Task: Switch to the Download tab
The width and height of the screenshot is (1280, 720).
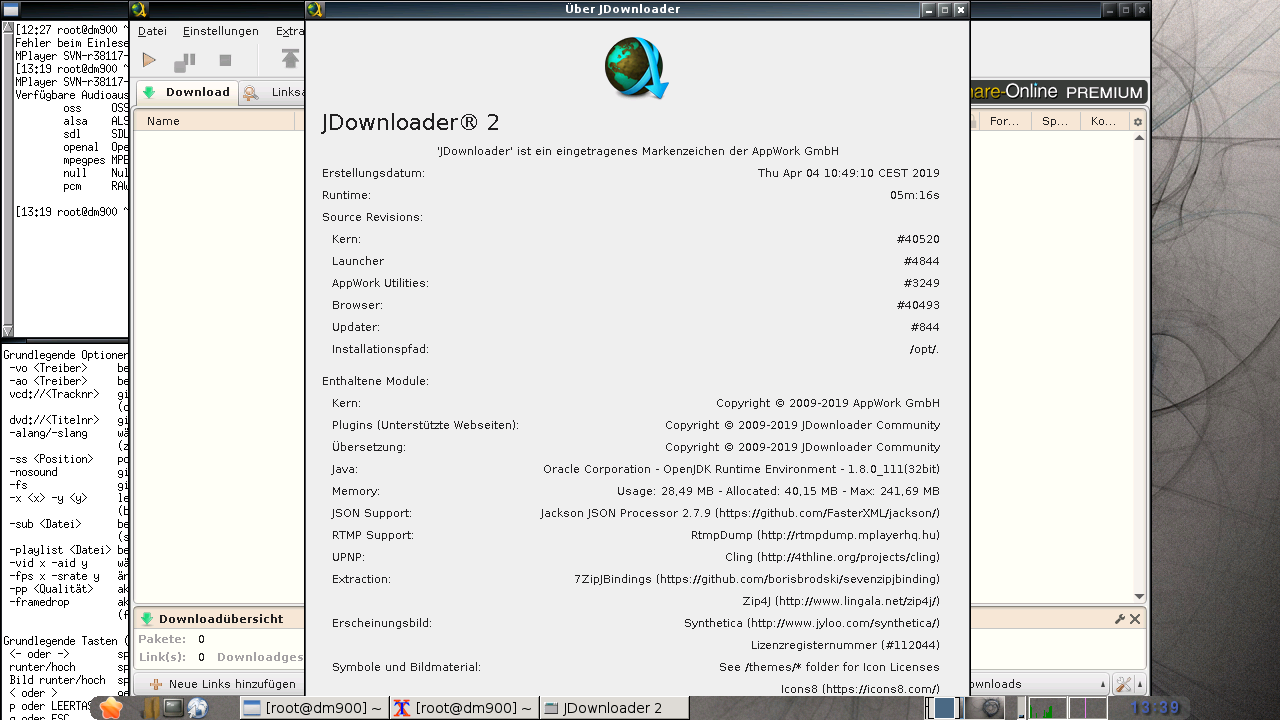Action: click(x=187, y=92)
